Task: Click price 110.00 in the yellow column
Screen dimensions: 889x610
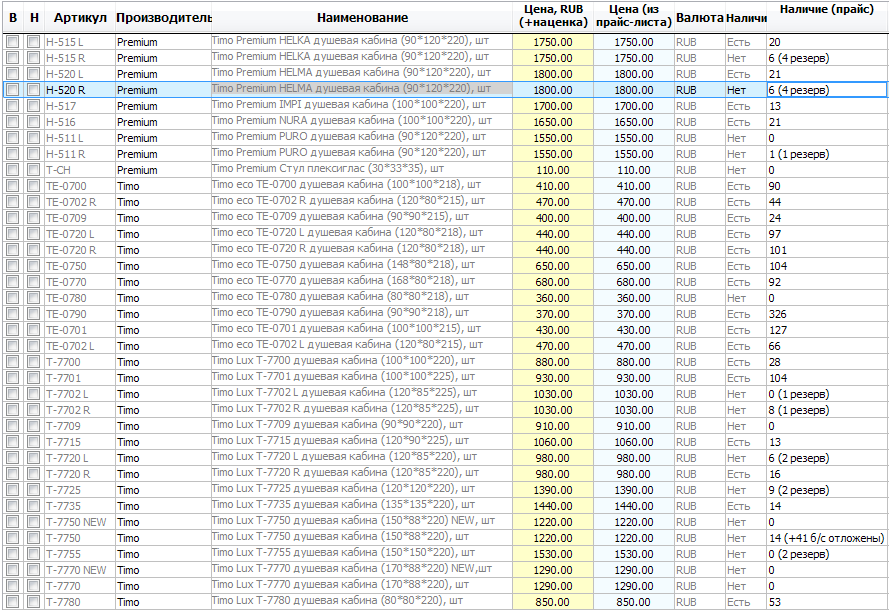Action: click(x=553, y=170)
